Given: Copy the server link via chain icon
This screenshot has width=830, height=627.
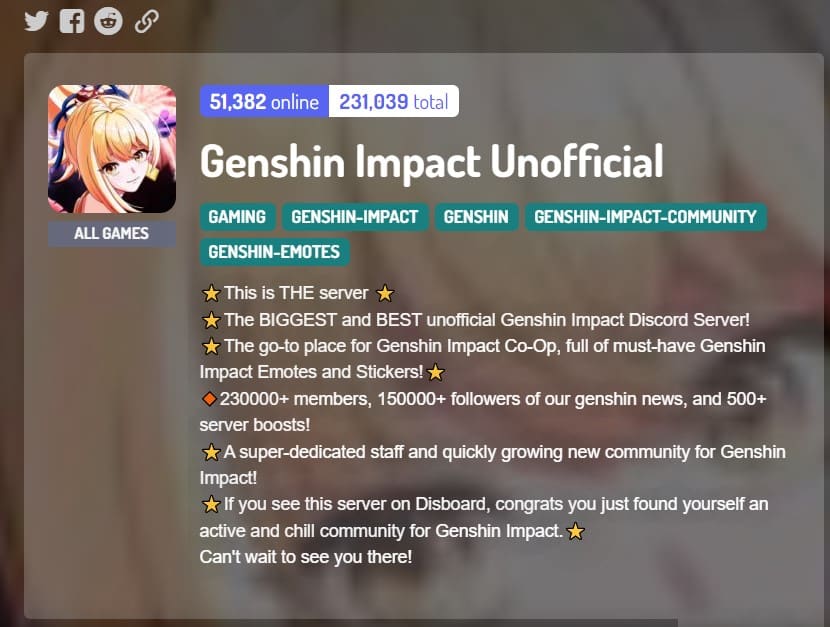Looking at the screenshot, I should [147, 22].
